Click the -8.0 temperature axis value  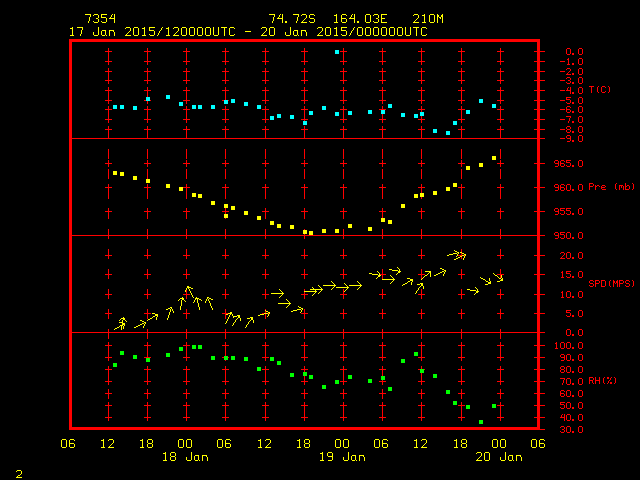click(x=571, y=130)
